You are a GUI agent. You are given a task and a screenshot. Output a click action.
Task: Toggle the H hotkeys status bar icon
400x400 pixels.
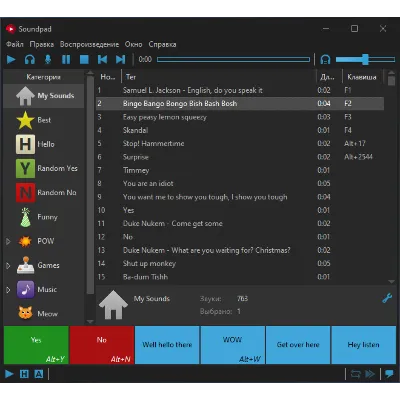24,374
